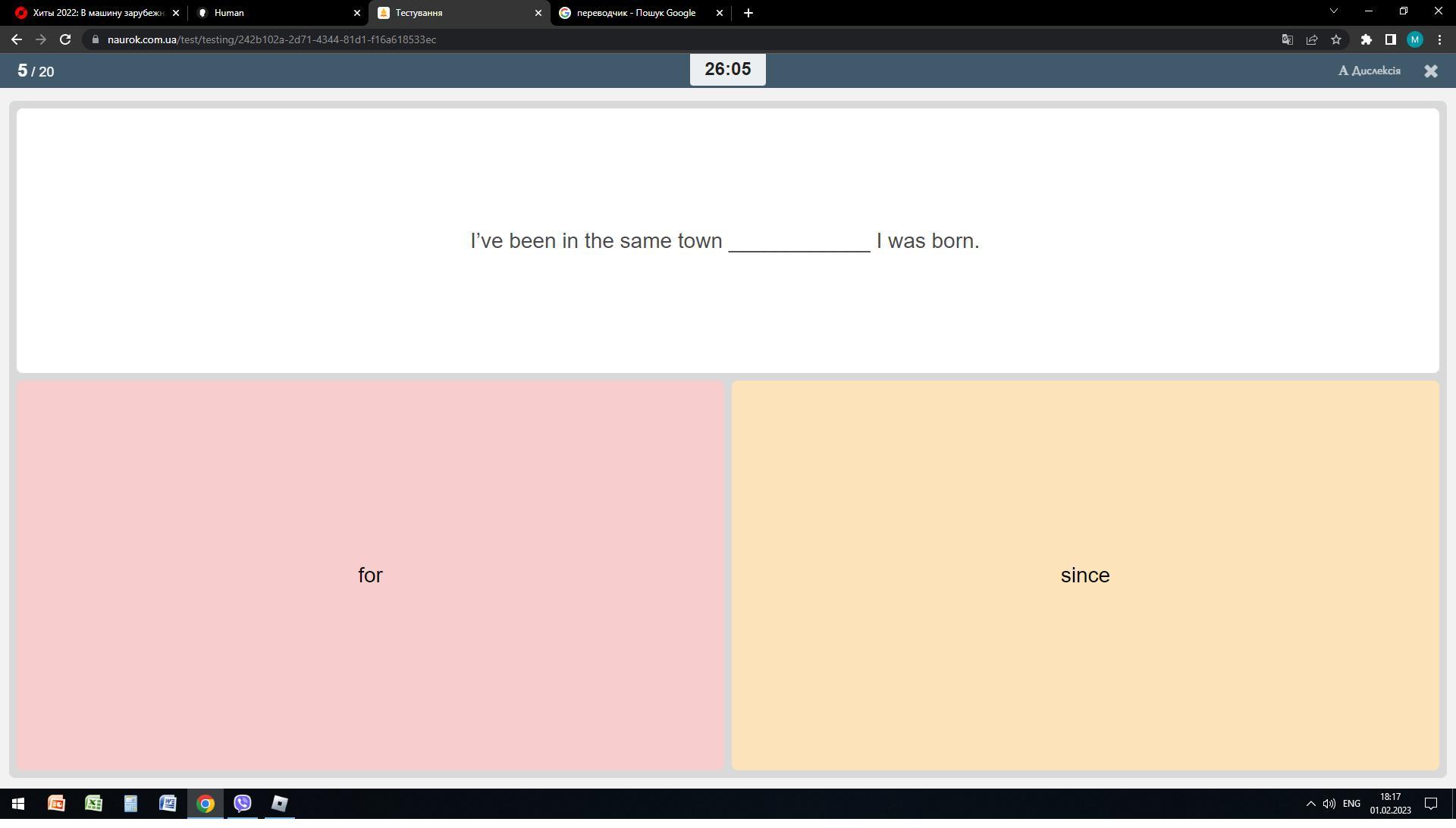Exit the test with the X icon
The image size is (1456, 828).
pyautogui.click(x=1430, y=71)
